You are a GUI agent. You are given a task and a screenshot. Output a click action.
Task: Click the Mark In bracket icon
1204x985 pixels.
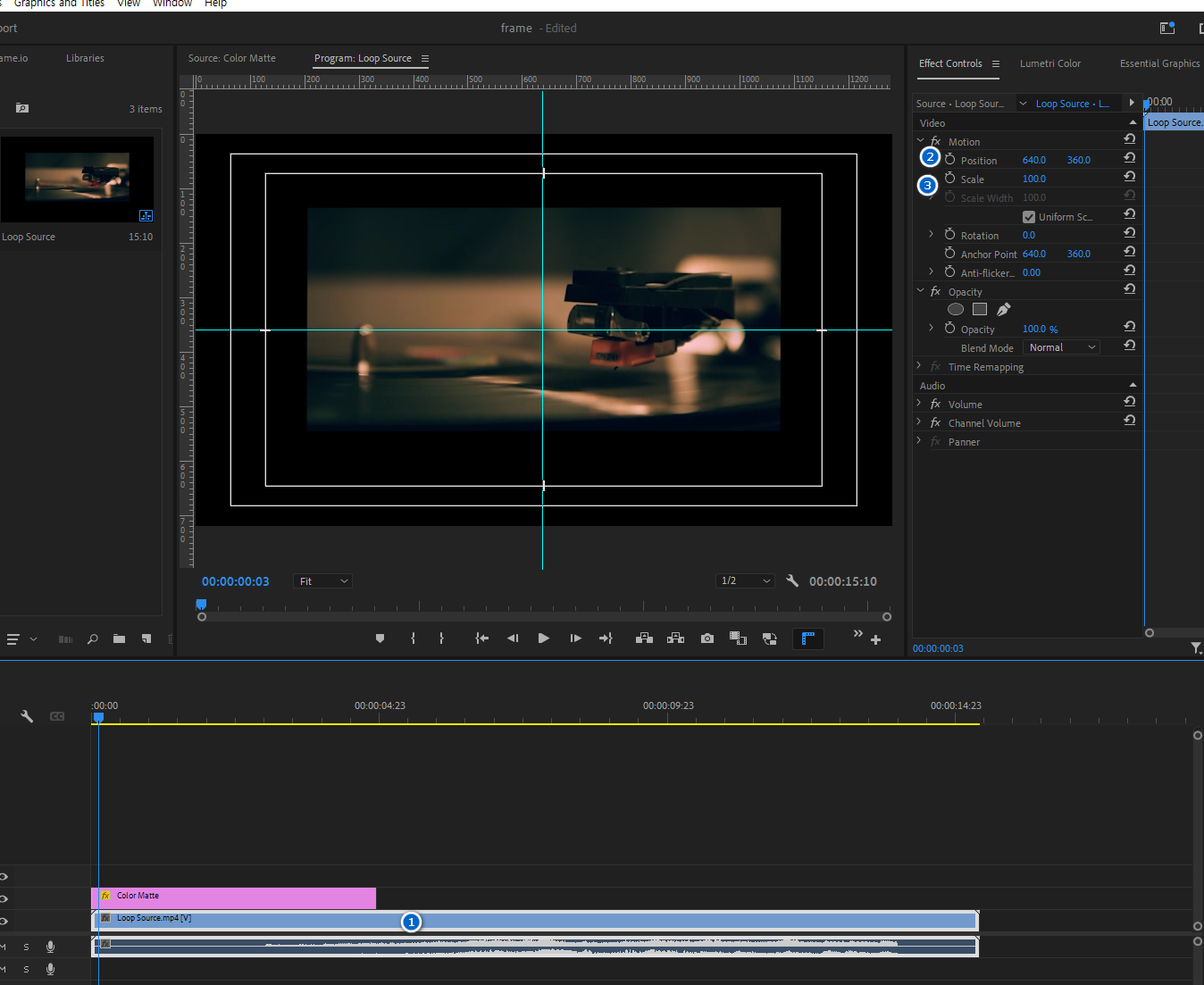tap(413, 639)
